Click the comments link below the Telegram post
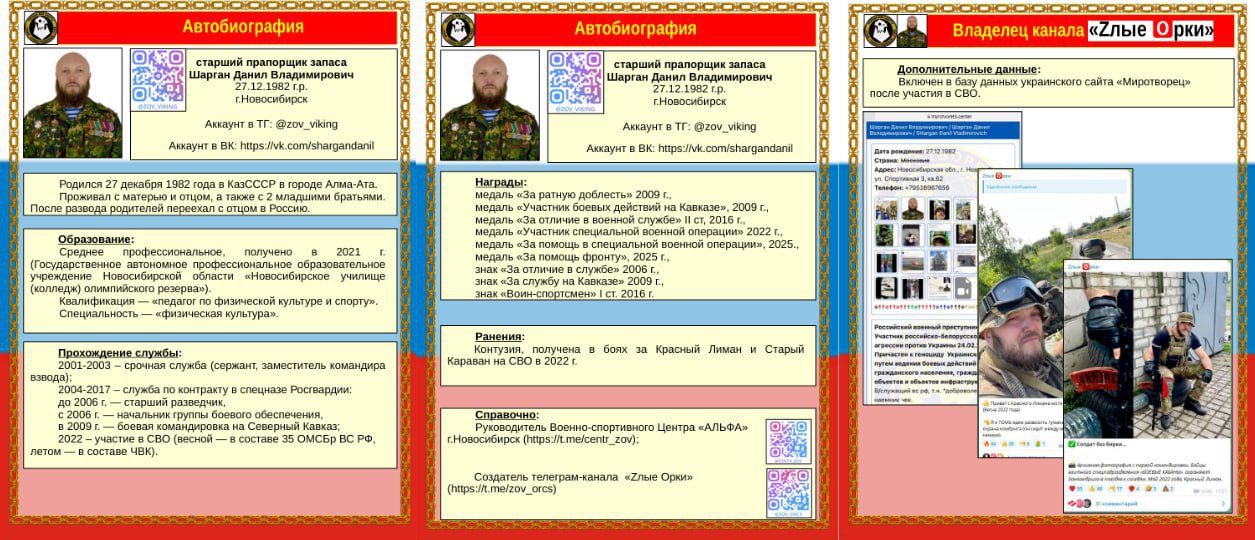The image size is (1255, 540). 1120,504
